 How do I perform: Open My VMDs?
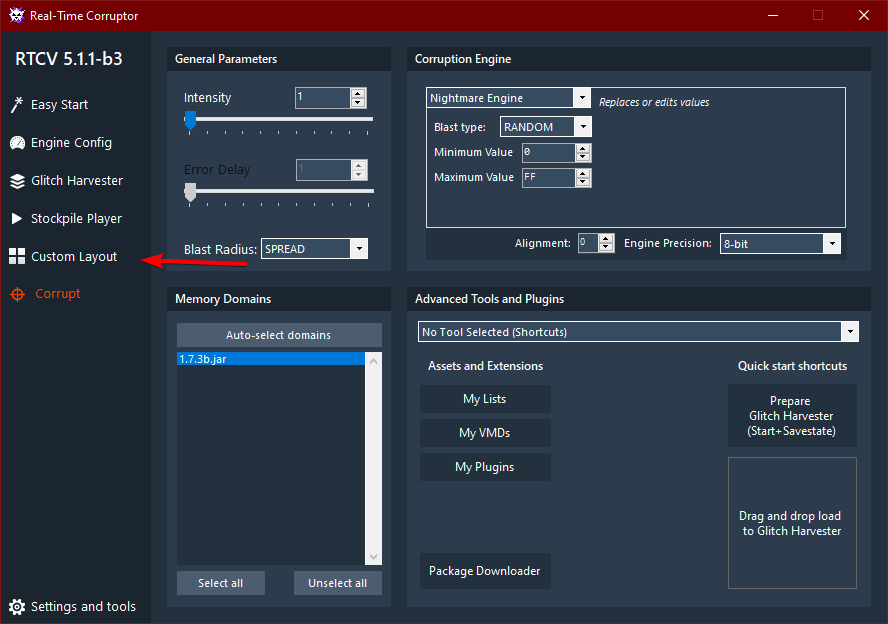pos(485,433)
